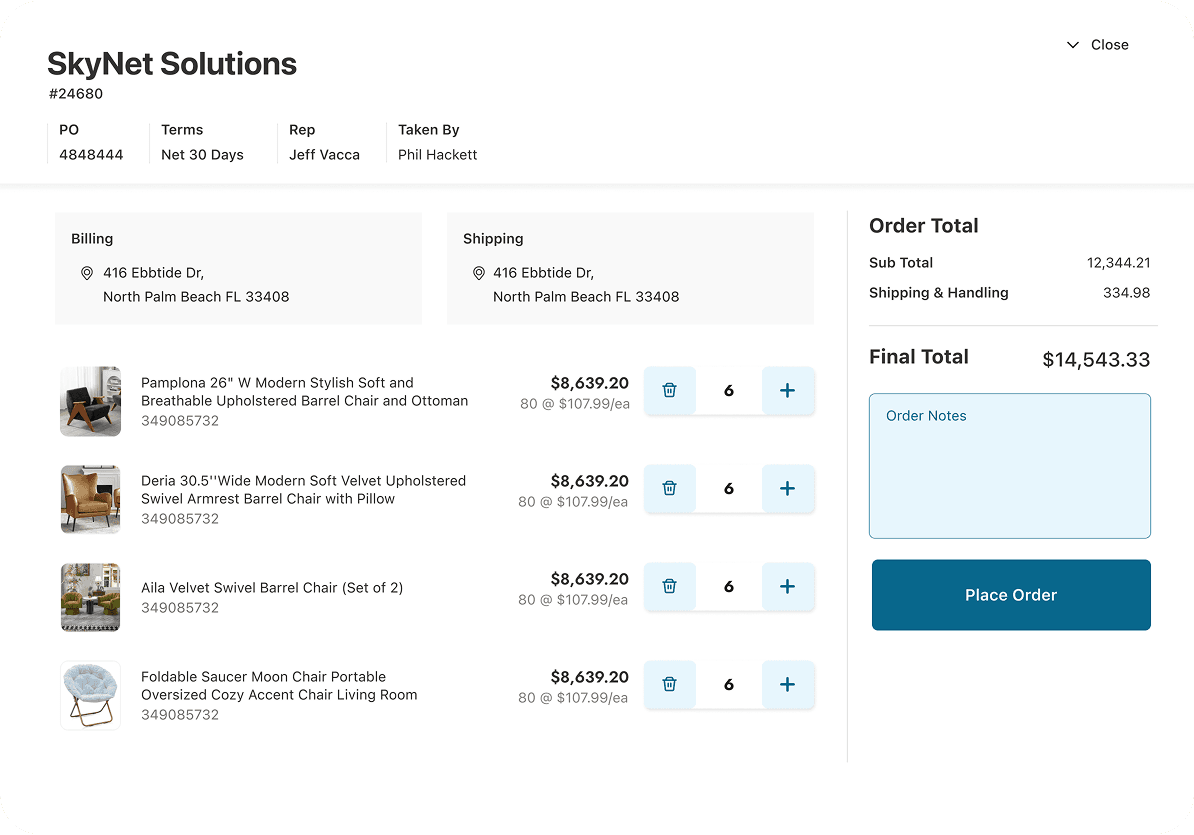The image size is (1194, 835).
Task: Delete the Deria Swivel Armrest Chair item
Action: [x=669, y=489]
